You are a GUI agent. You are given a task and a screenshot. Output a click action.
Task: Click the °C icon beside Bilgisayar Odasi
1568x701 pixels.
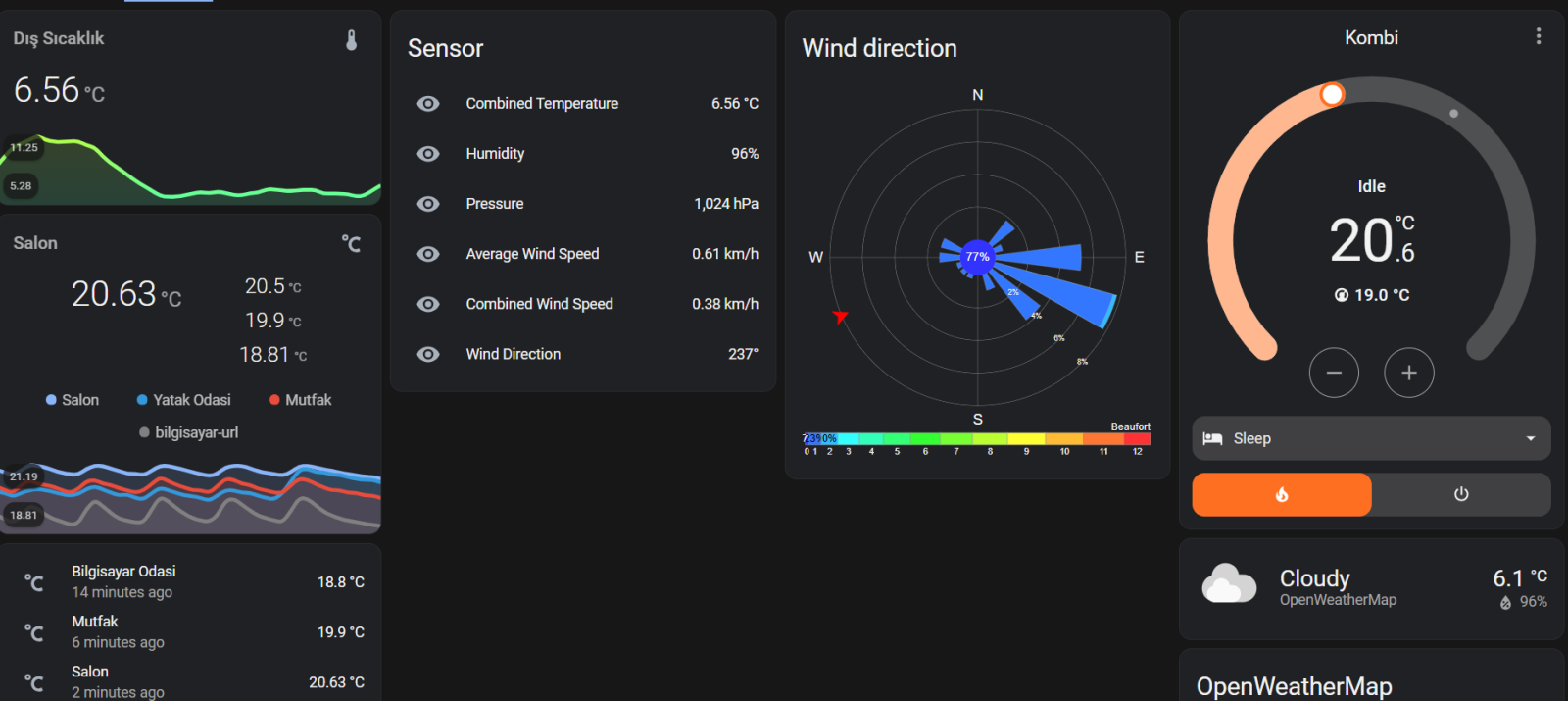pos(33,583)
